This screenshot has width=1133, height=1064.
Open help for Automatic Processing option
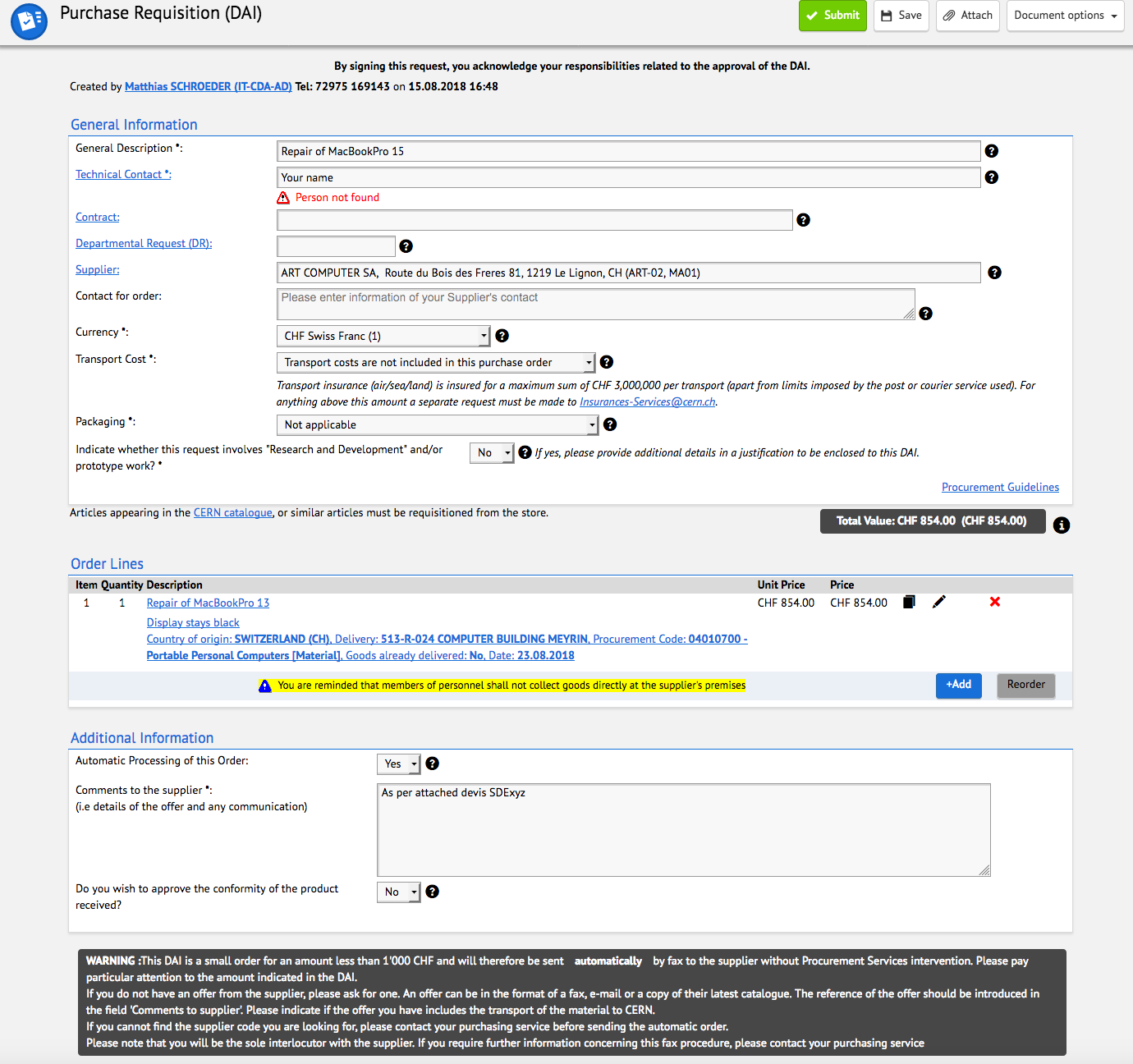(x=433, y=764)
